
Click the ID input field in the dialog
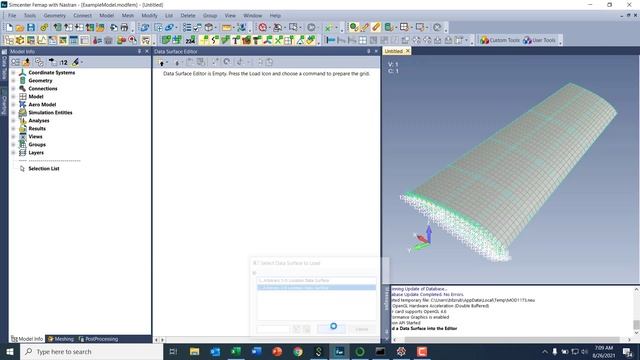click(x=273, y=329)
